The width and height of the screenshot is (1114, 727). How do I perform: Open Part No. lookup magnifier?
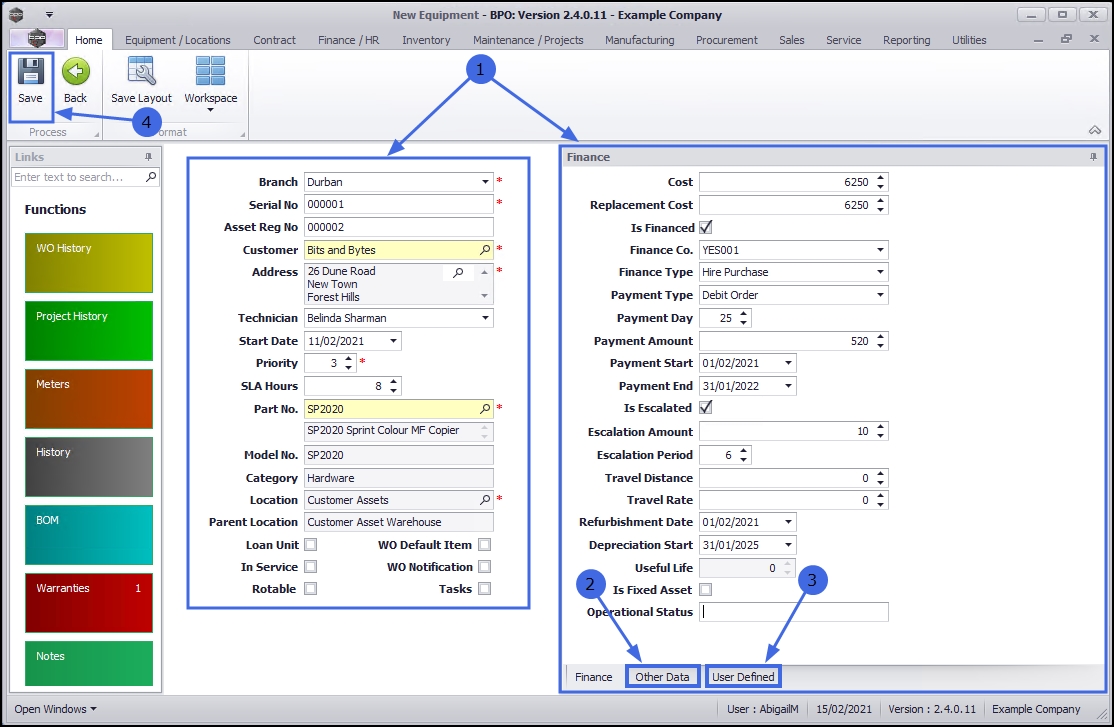(x=485, y=409)
